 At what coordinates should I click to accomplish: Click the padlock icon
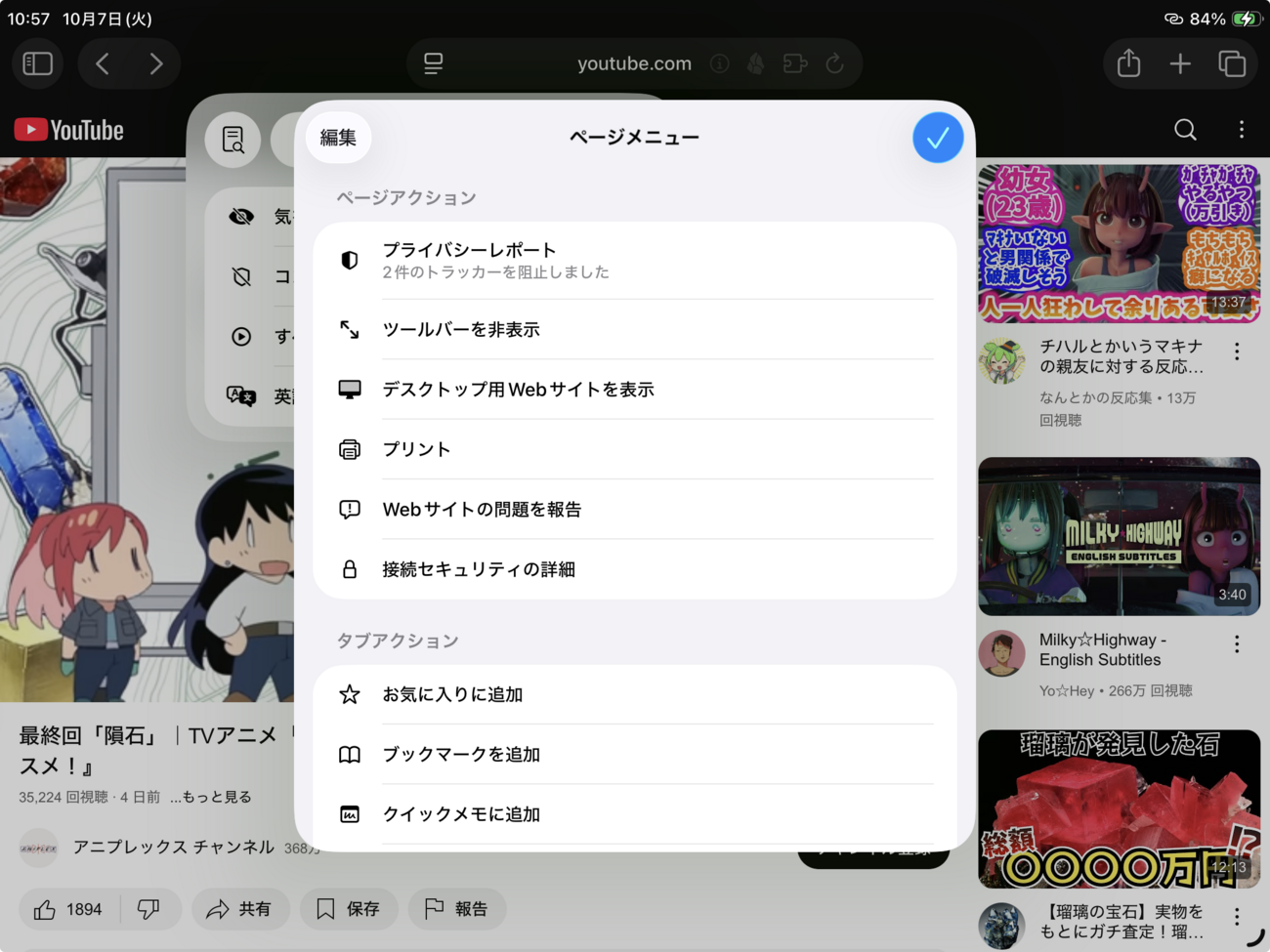(x=350, y=568)
